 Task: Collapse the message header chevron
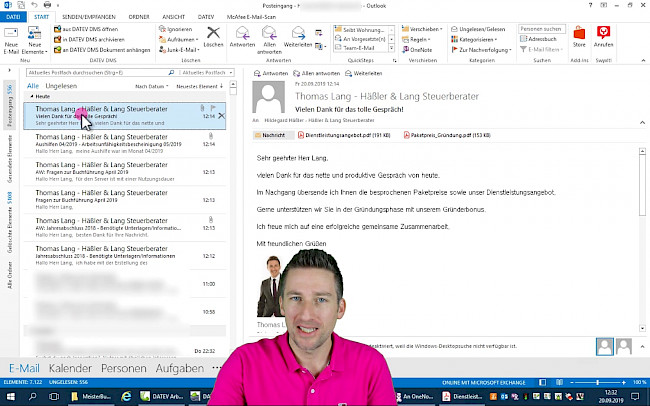click(642, 122)
